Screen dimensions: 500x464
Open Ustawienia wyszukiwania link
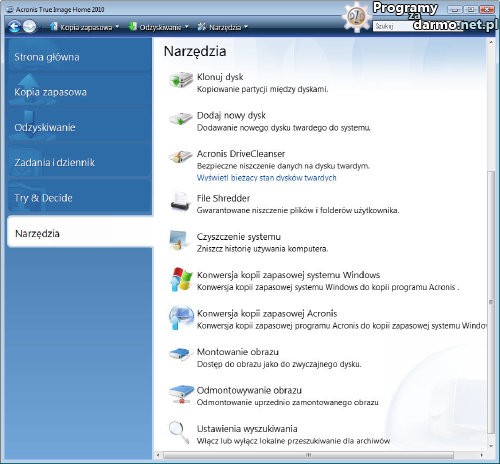[247, 429]
